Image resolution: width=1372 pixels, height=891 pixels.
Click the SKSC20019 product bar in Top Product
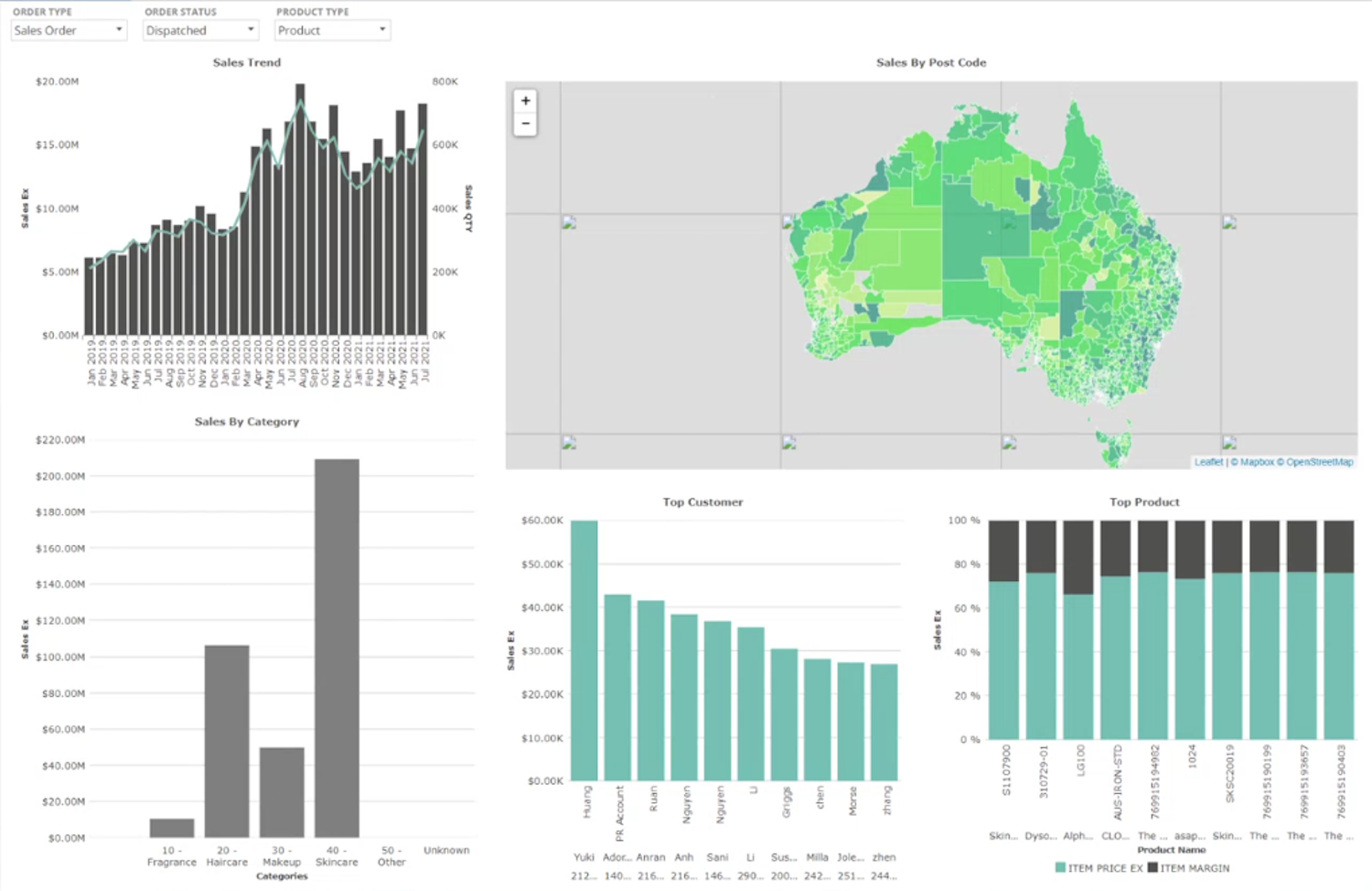point(1227,630)
